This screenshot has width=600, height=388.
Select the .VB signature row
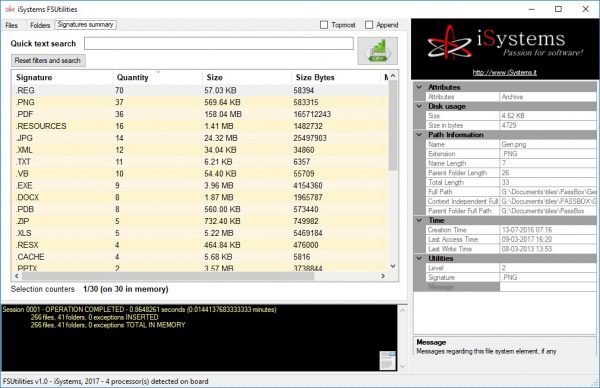[x=201, y=173]
